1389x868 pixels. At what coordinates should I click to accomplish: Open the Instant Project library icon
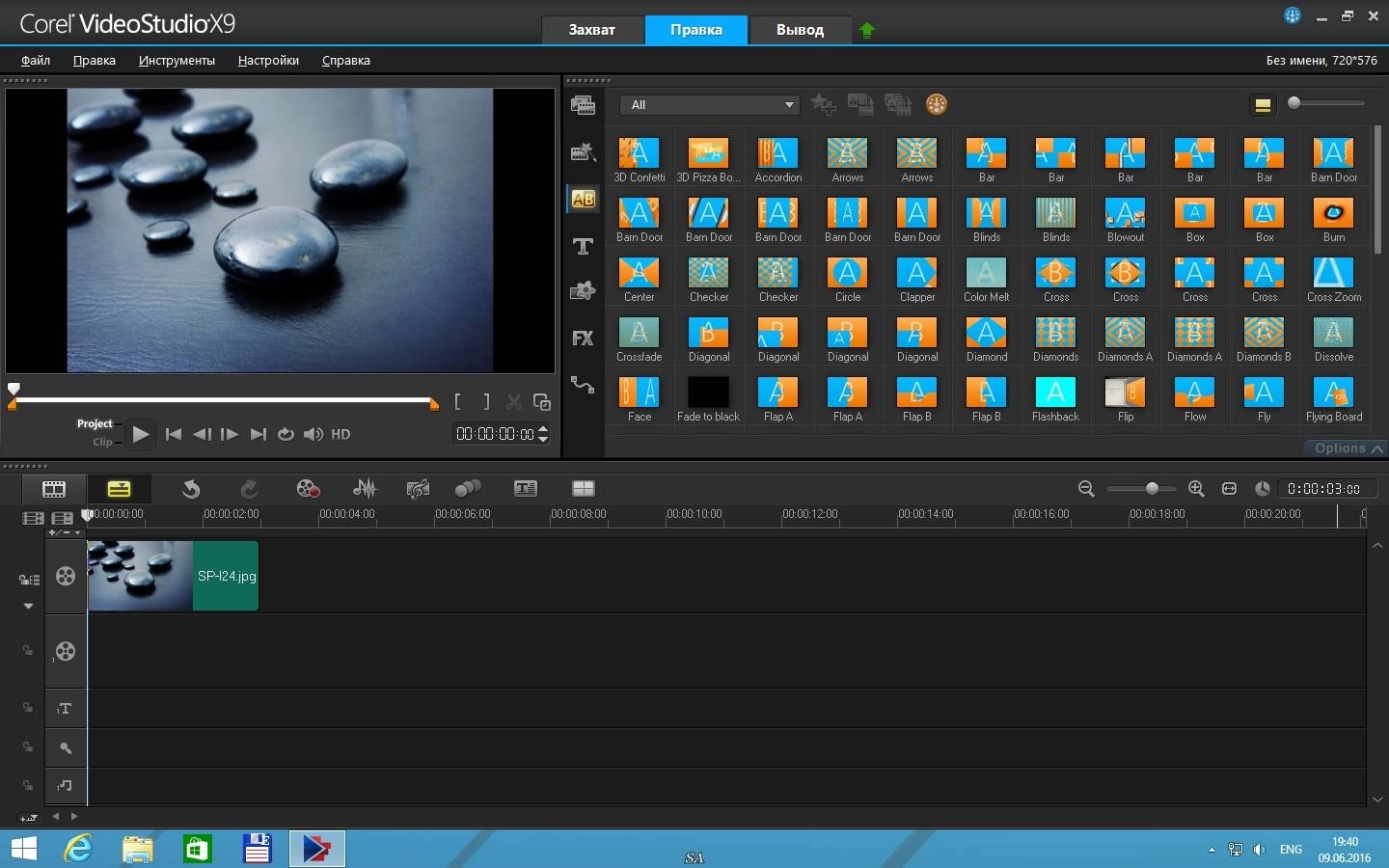(x=583, y=151)
